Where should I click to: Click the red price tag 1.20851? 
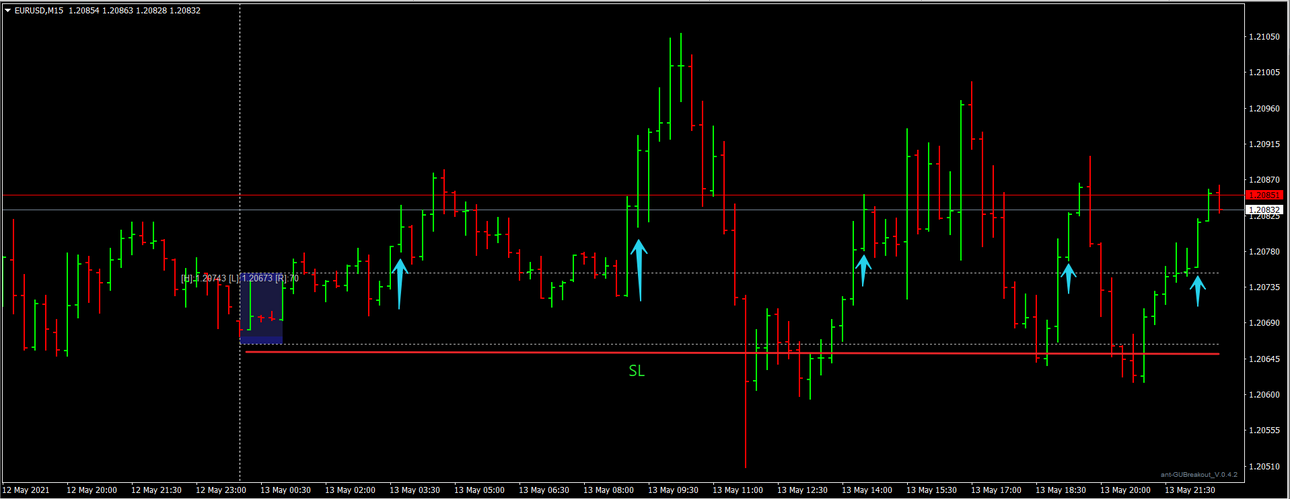coord(1265,194)
